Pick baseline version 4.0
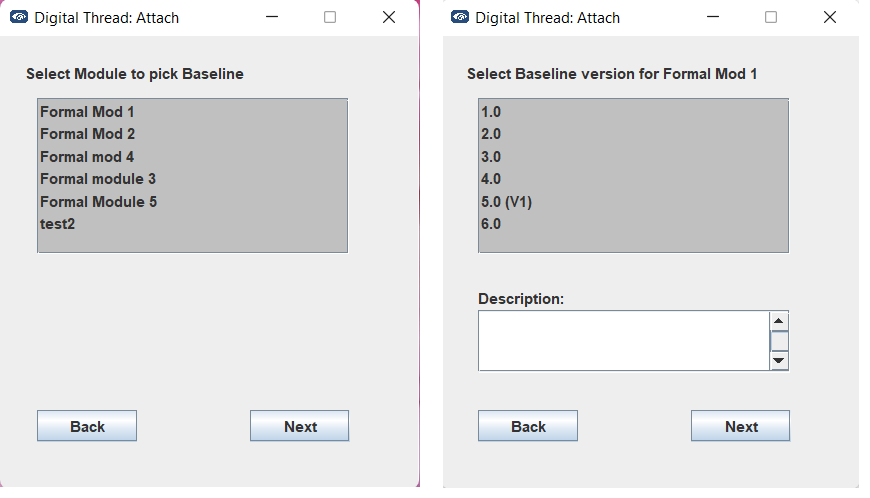This screenshot has height=498, width=870. [491, 179]
